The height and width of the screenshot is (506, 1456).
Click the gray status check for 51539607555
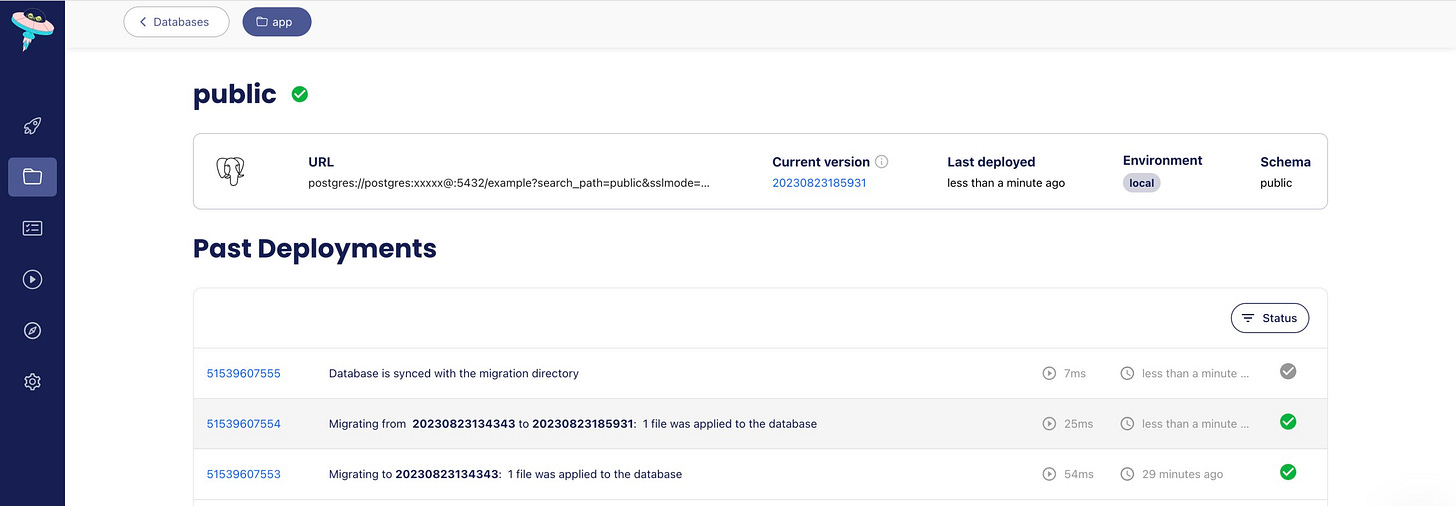(x=1288, y=371)
